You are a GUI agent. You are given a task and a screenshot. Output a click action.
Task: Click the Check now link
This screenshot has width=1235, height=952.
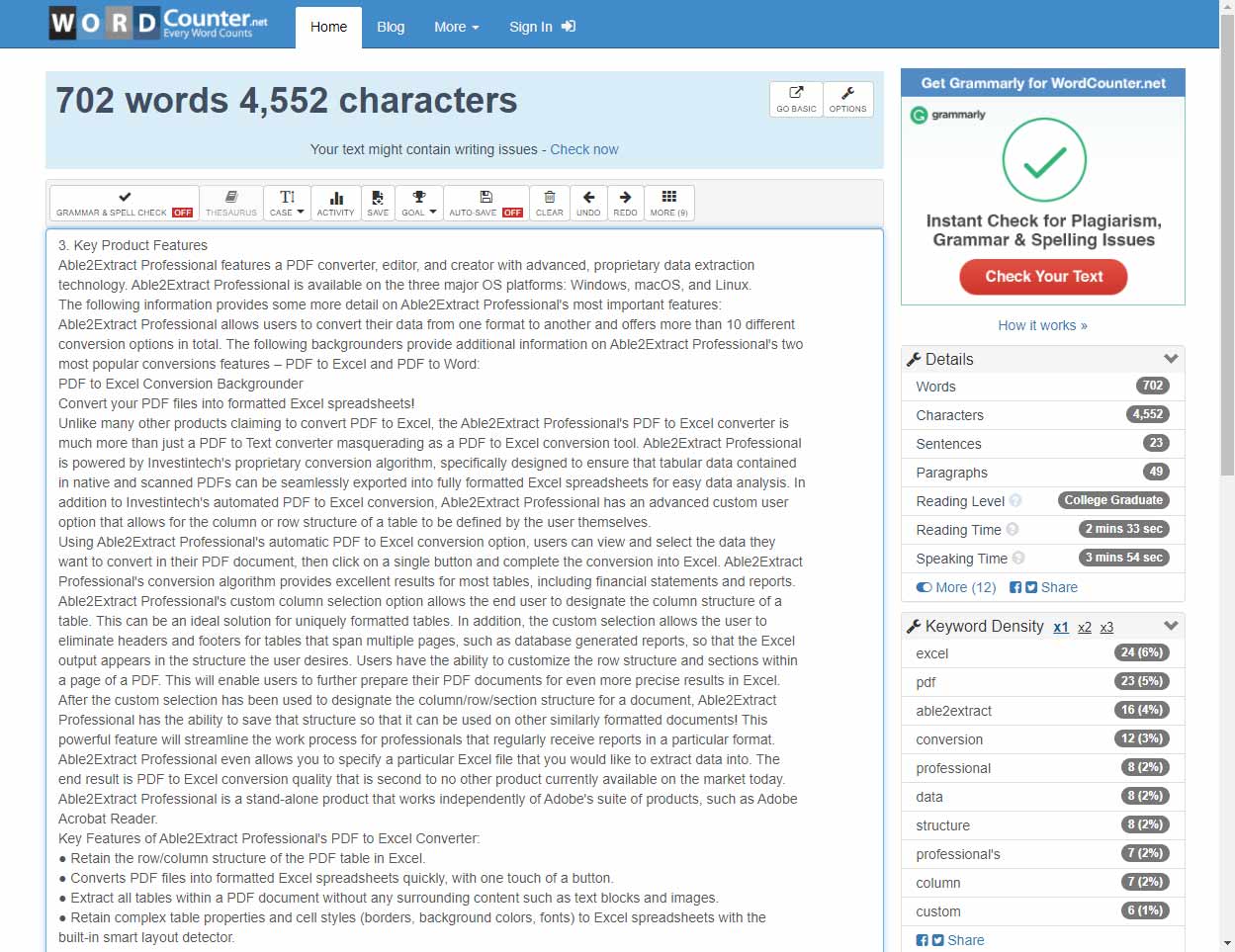coord(584,149)
